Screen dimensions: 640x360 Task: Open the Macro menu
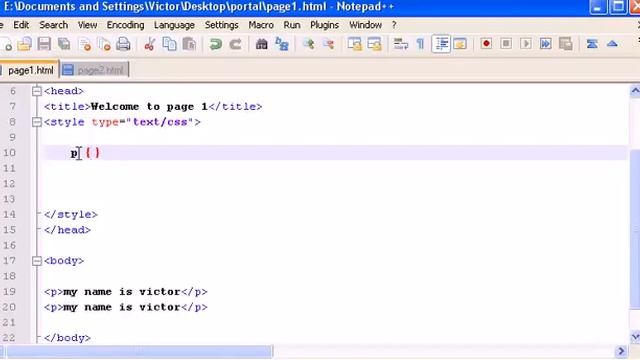click(261, 25)
